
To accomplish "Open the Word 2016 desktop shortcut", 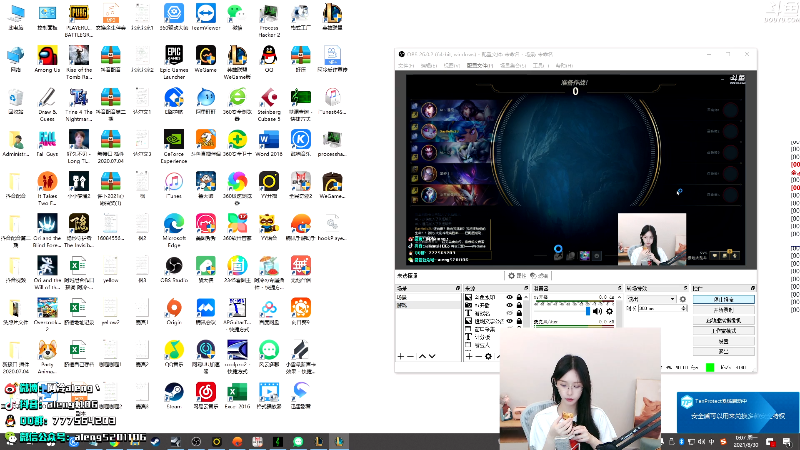I will pos(269,143).
